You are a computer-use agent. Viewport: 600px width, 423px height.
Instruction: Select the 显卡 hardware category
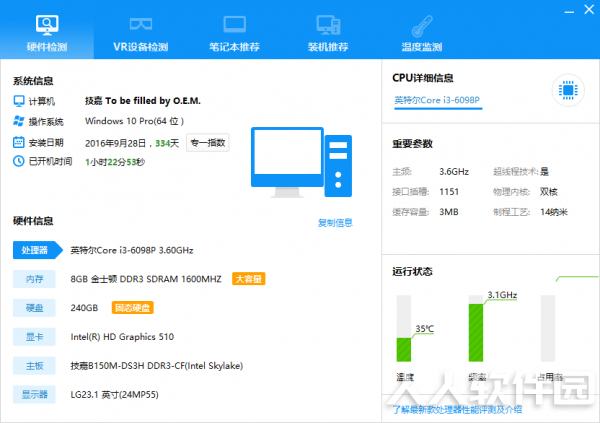click(34, 337)
